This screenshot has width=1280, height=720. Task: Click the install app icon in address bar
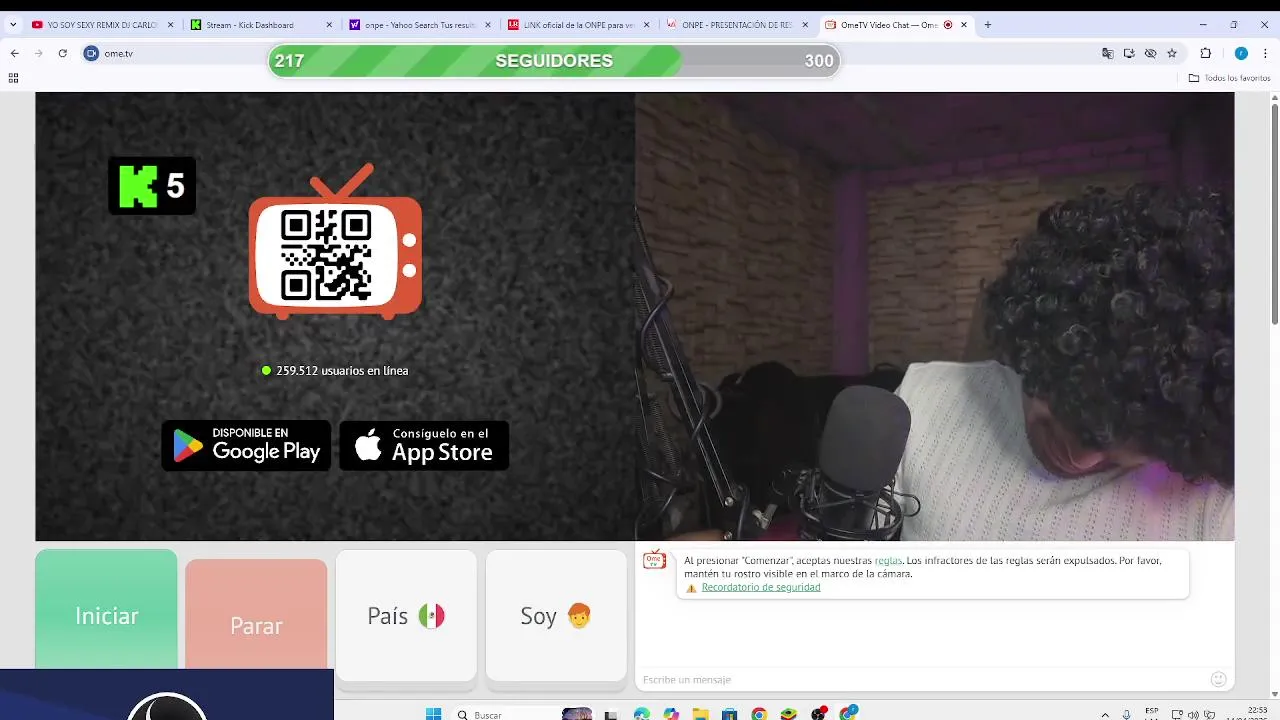1129,53
